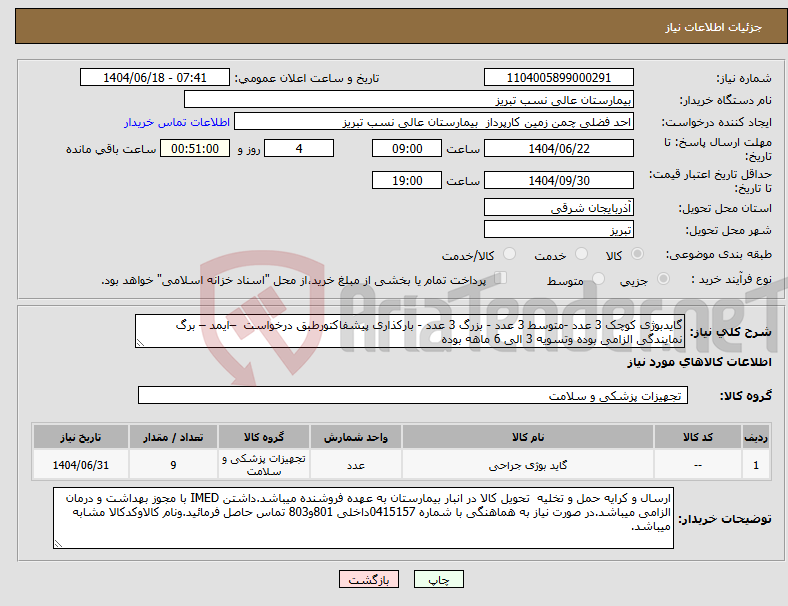Screen dimensions: 788x606
Task: Click the validity time field 19:00
Action: click(407, 180)
